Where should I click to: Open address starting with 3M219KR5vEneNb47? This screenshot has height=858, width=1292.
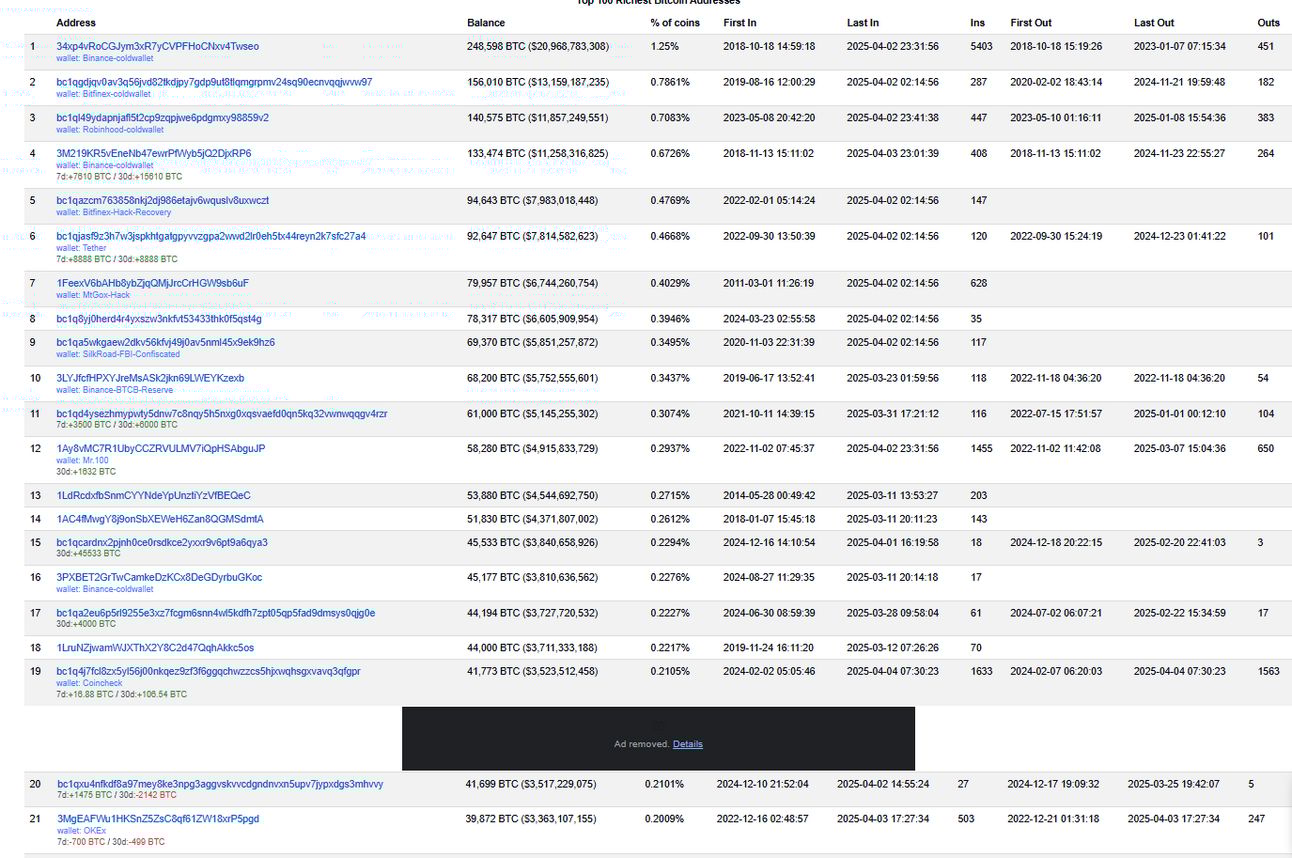(154, 153)
